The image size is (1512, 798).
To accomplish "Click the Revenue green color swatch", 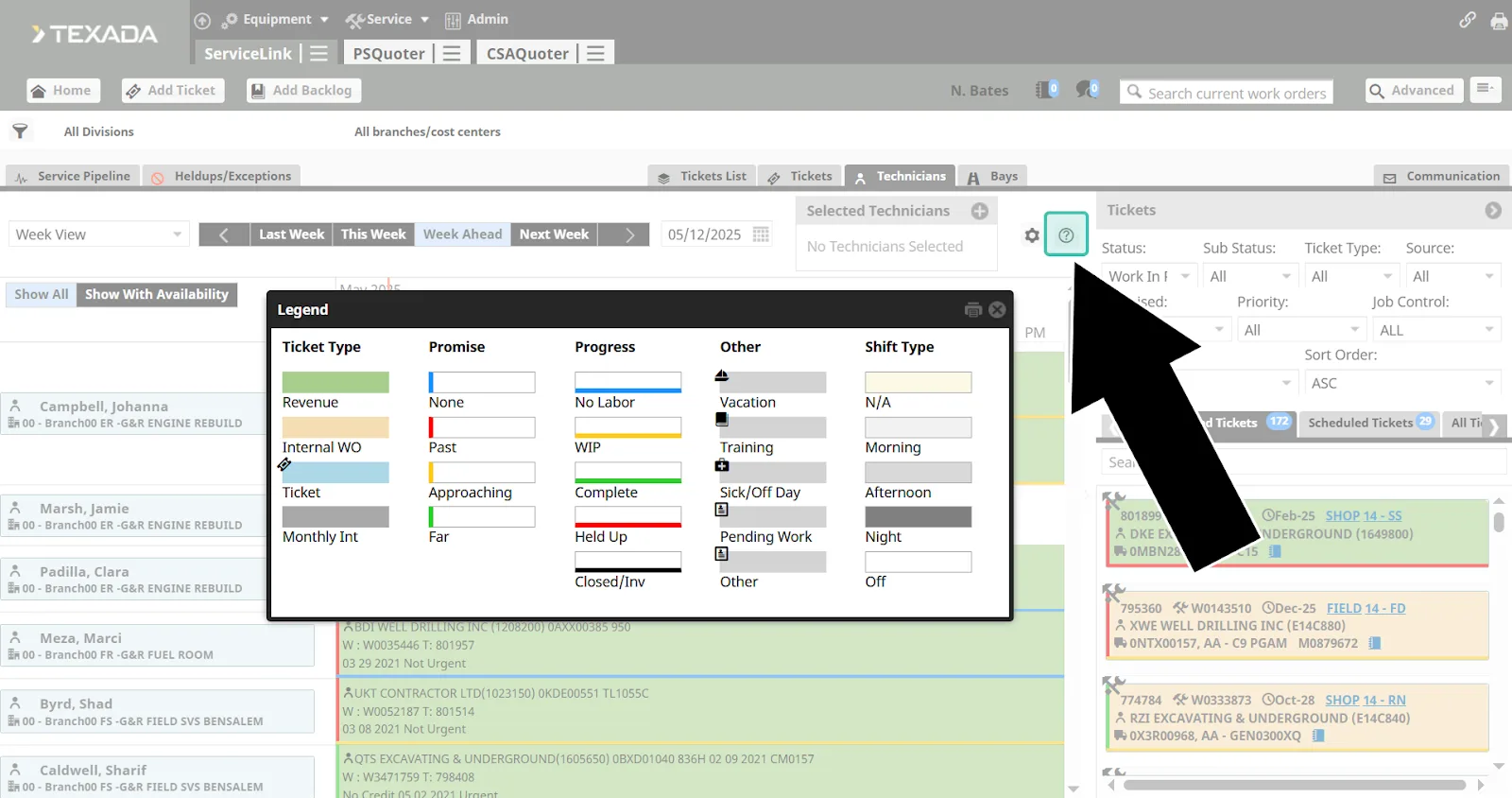I will (x=335, y=382).
